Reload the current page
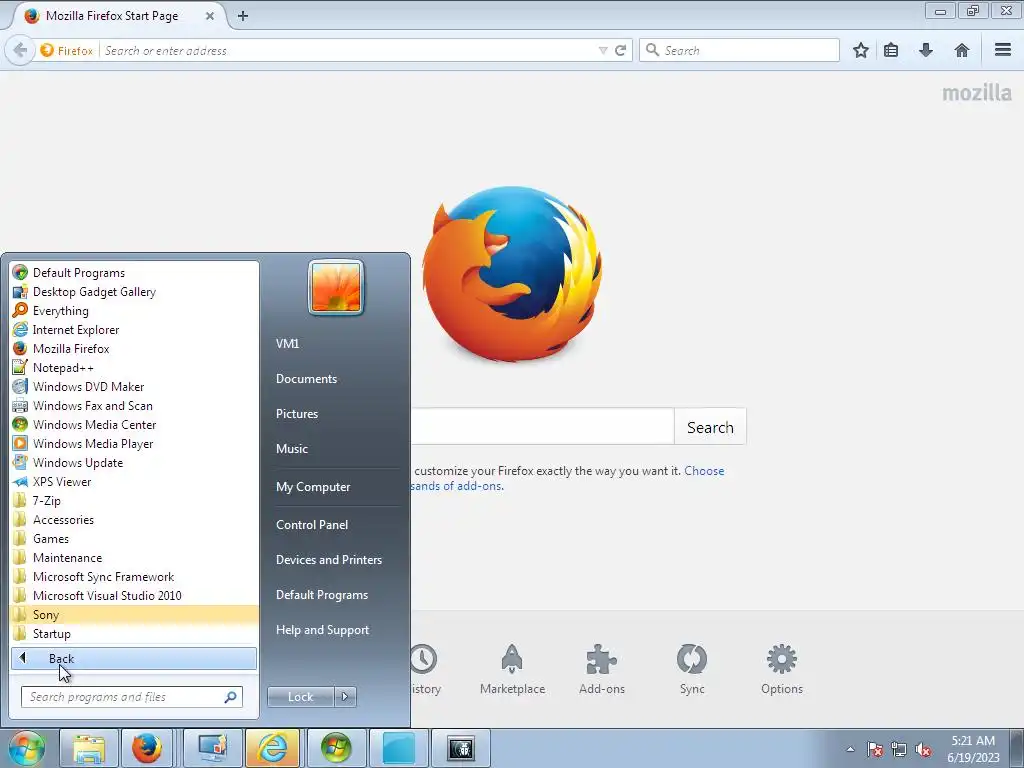 [620, 50]
